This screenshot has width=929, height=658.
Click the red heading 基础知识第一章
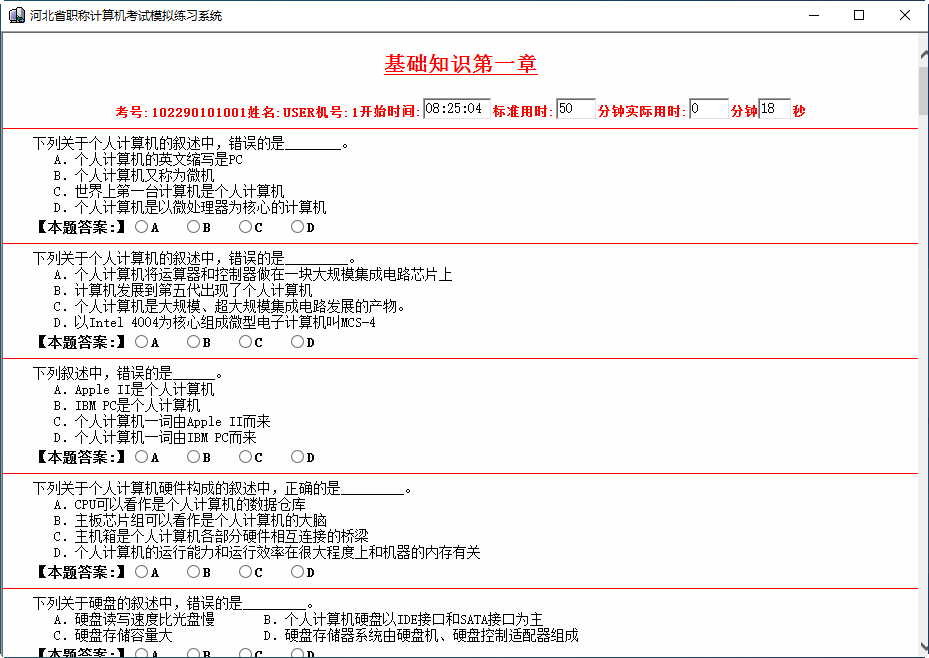(460, 64)
